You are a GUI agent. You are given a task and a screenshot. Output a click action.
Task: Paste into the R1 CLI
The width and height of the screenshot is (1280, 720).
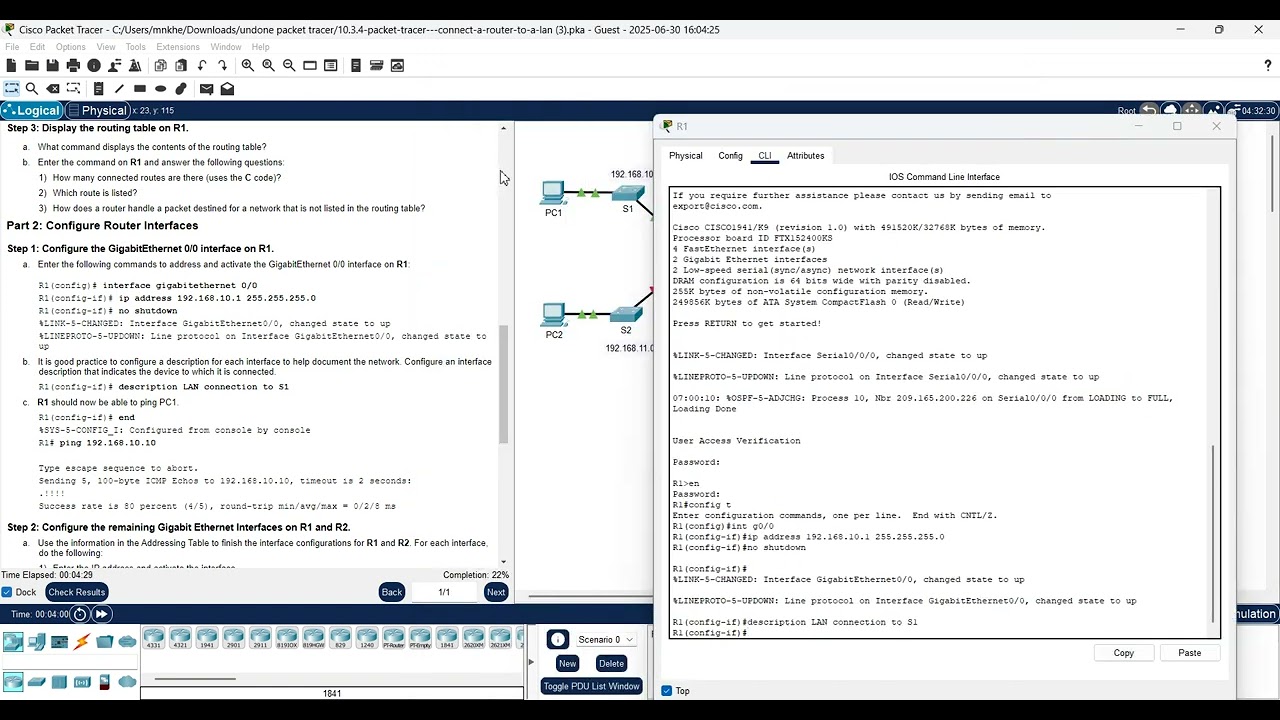tap(1190, 653)
